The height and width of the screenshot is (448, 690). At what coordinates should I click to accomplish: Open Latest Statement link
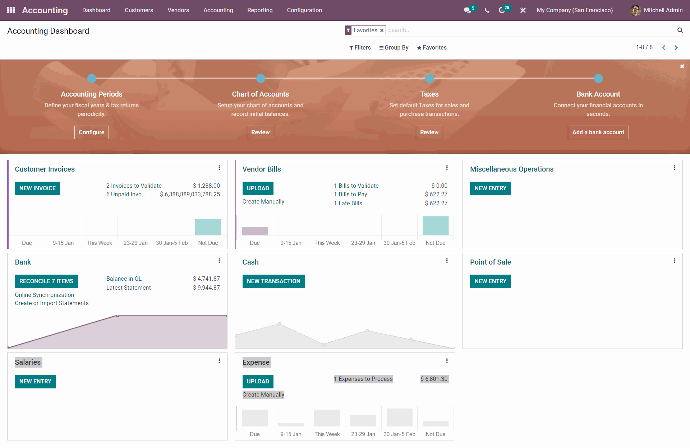[x=128, y=288]
